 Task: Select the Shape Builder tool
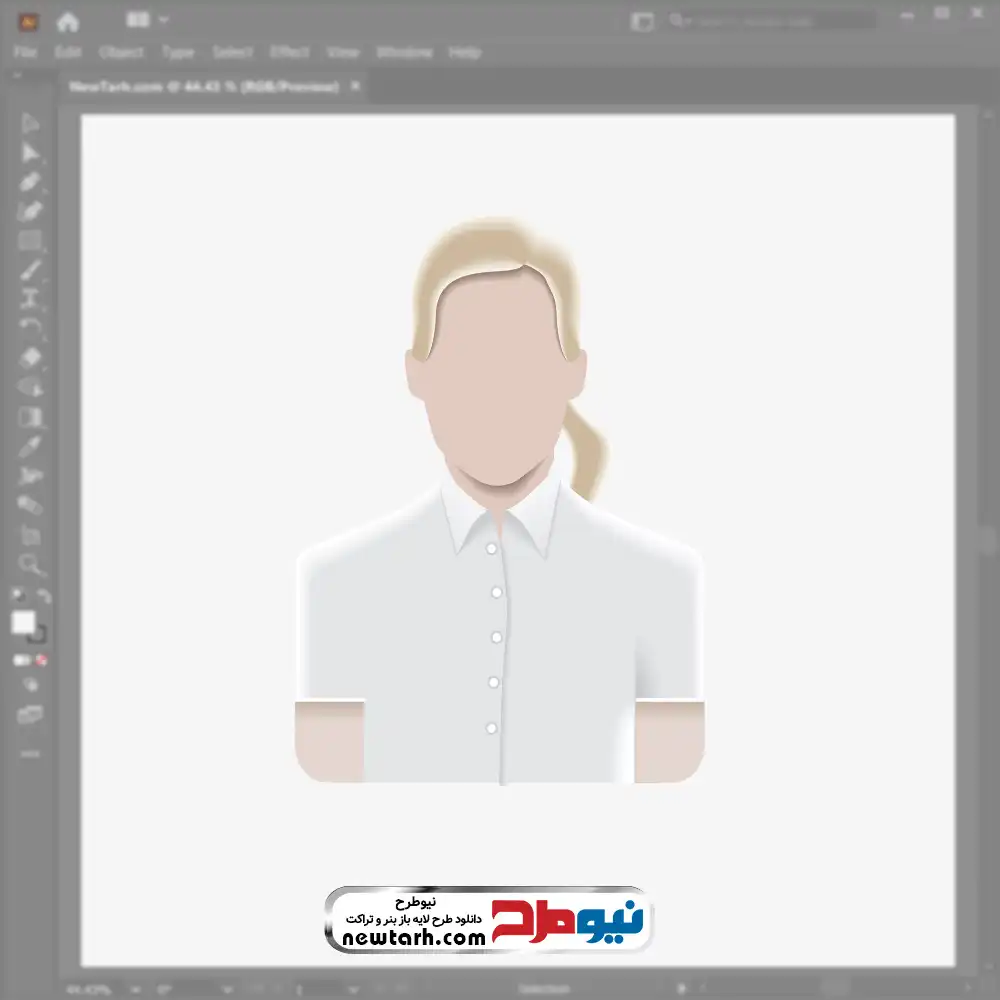point(29,387)
